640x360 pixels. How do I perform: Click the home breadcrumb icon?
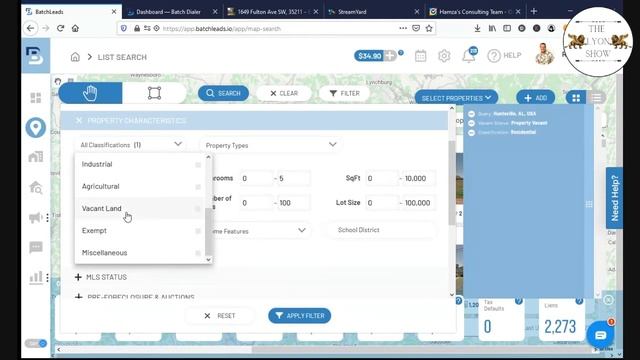click(75, 57)
